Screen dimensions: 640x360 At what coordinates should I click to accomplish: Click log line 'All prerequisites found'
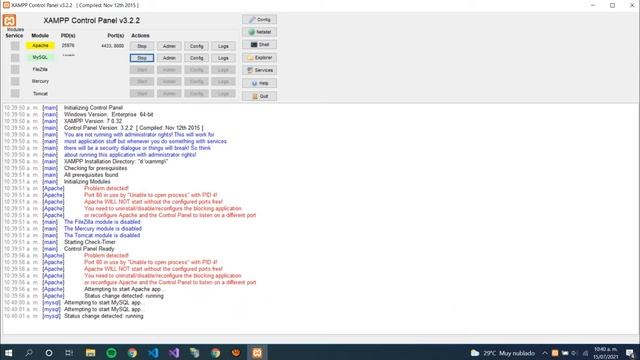(x=91, y=175)
